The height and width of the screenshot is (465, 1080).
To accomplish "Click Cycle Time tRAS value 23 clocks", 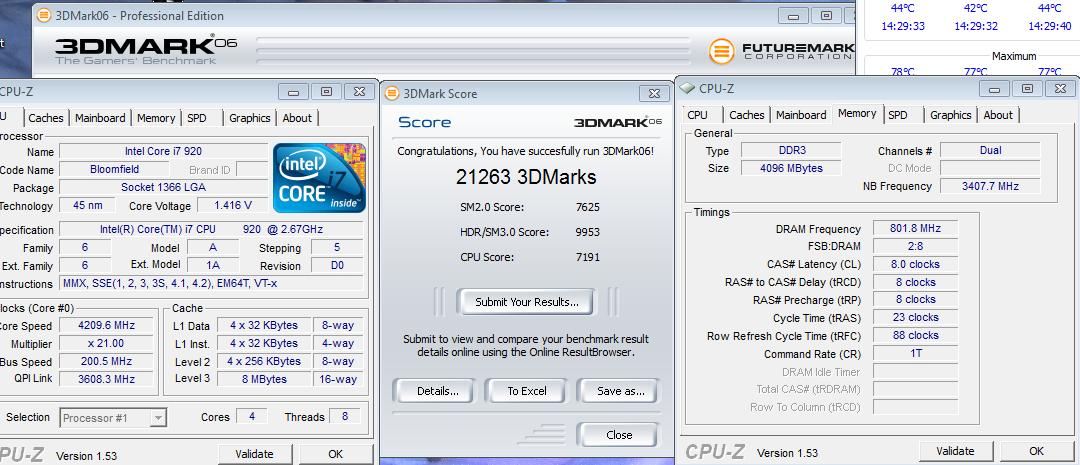I will 915,318.
